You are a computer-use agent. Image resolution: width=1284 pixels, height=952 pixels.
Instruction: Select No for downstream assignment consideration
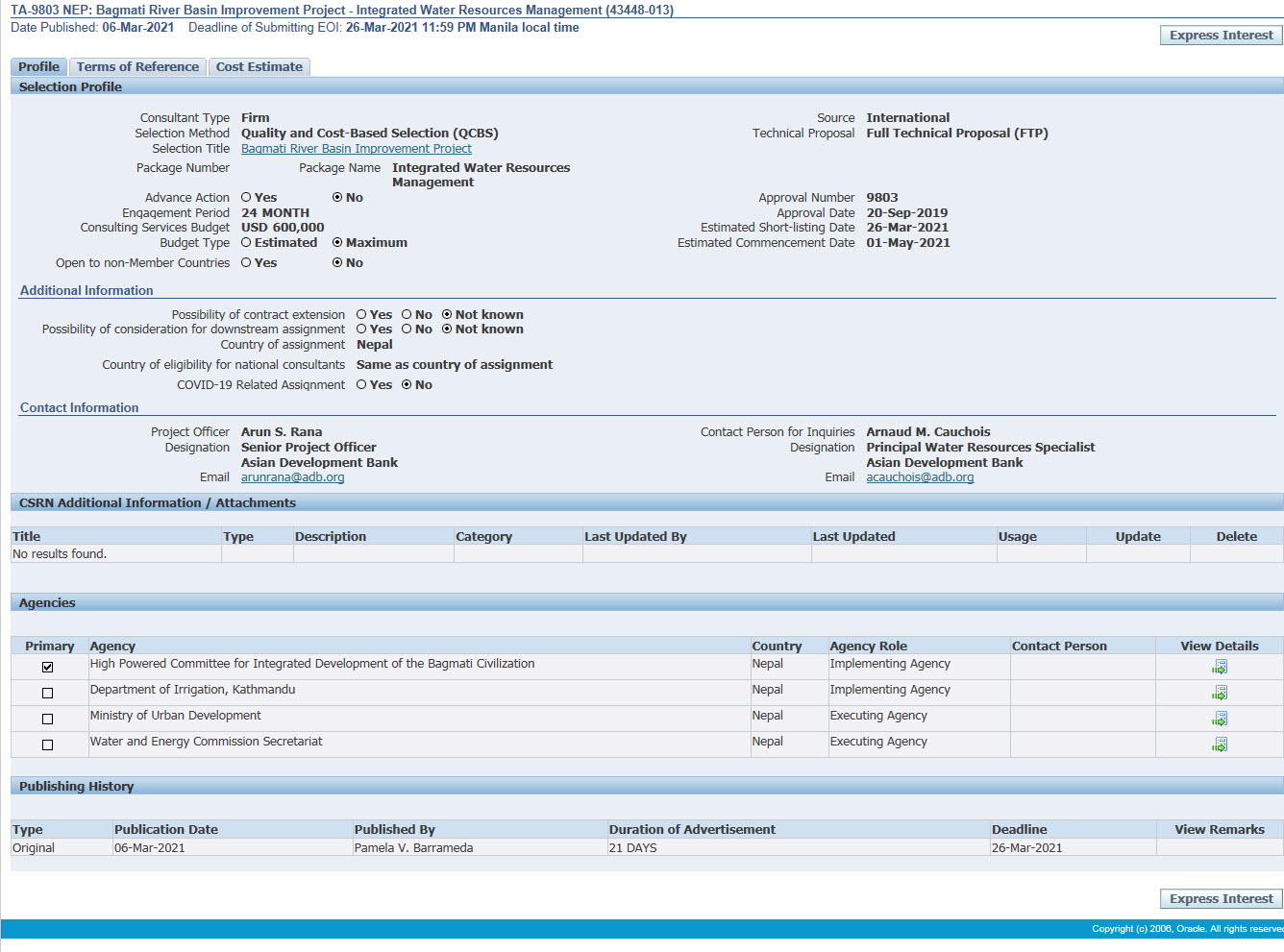coord(407,330)
